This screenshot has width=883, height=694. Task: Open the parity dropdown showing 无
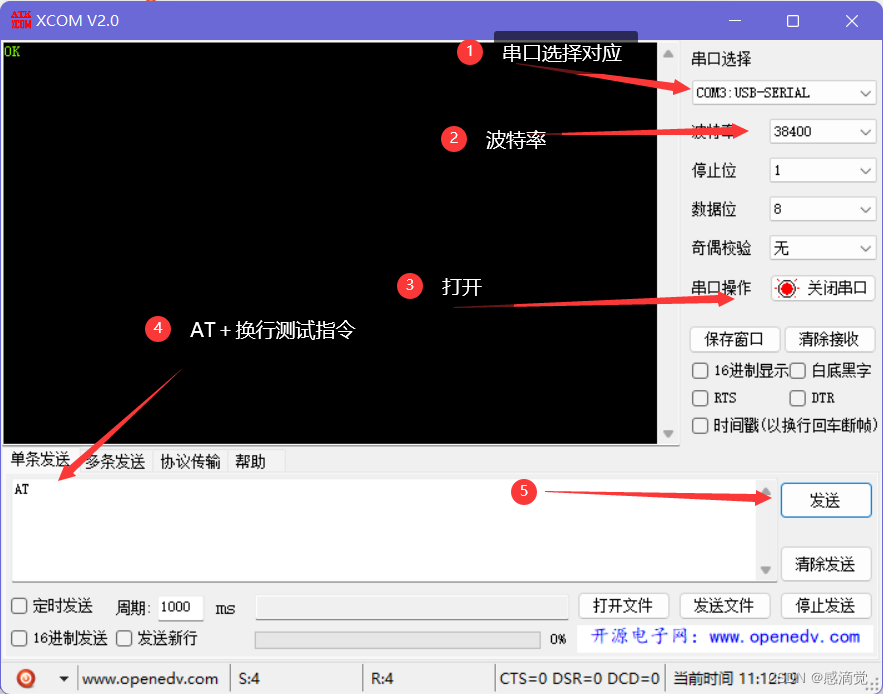822,248
